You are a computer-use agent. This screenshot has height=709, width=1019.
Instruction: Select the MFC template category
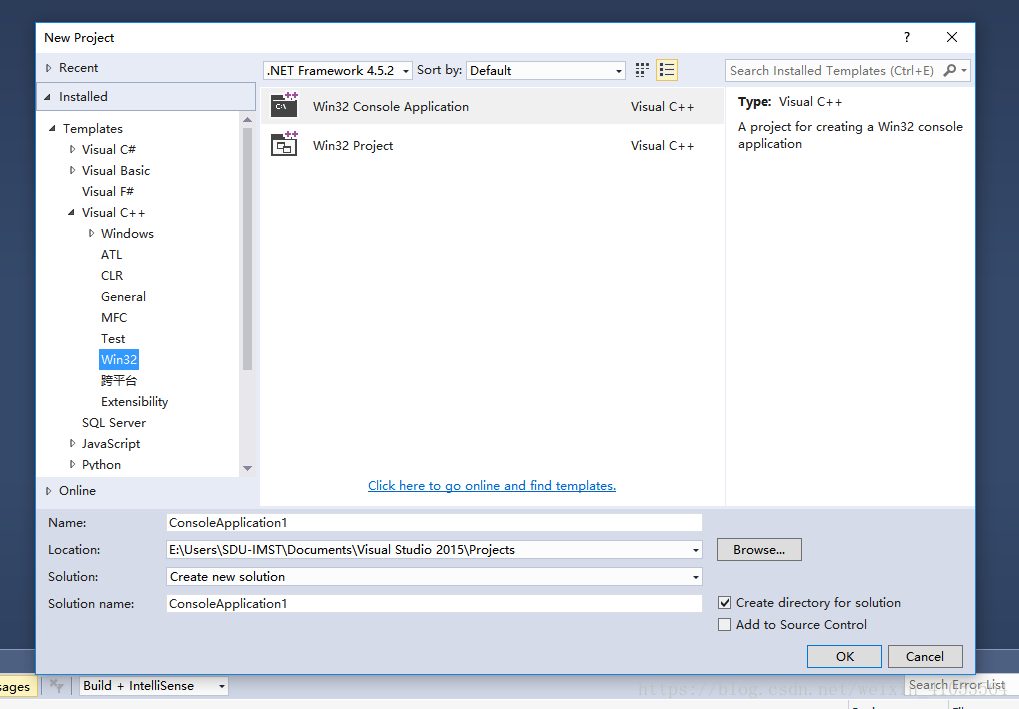pyautogui.click(x=114, y=318)
